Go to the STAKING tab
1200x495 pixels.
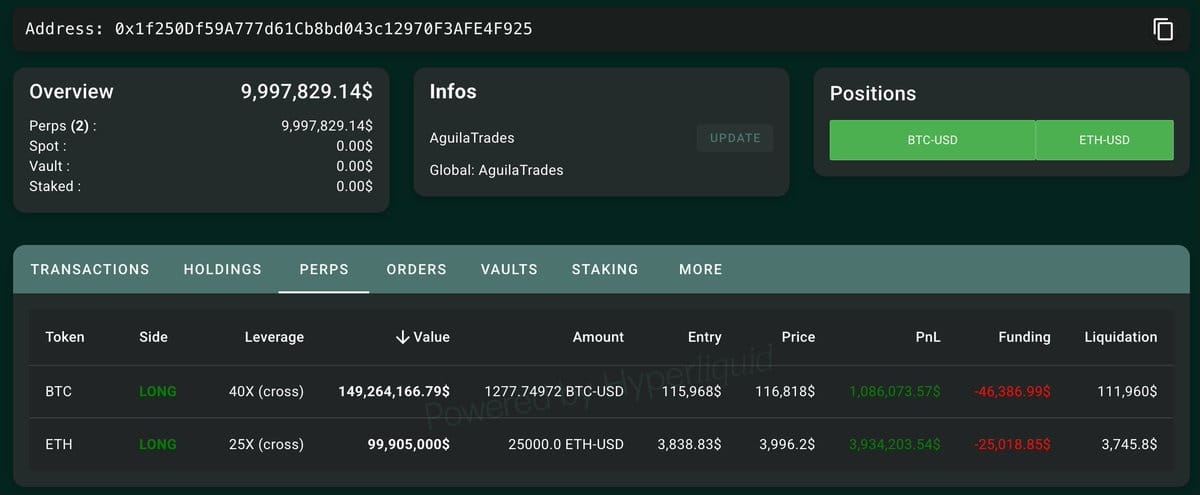point(605,269)
